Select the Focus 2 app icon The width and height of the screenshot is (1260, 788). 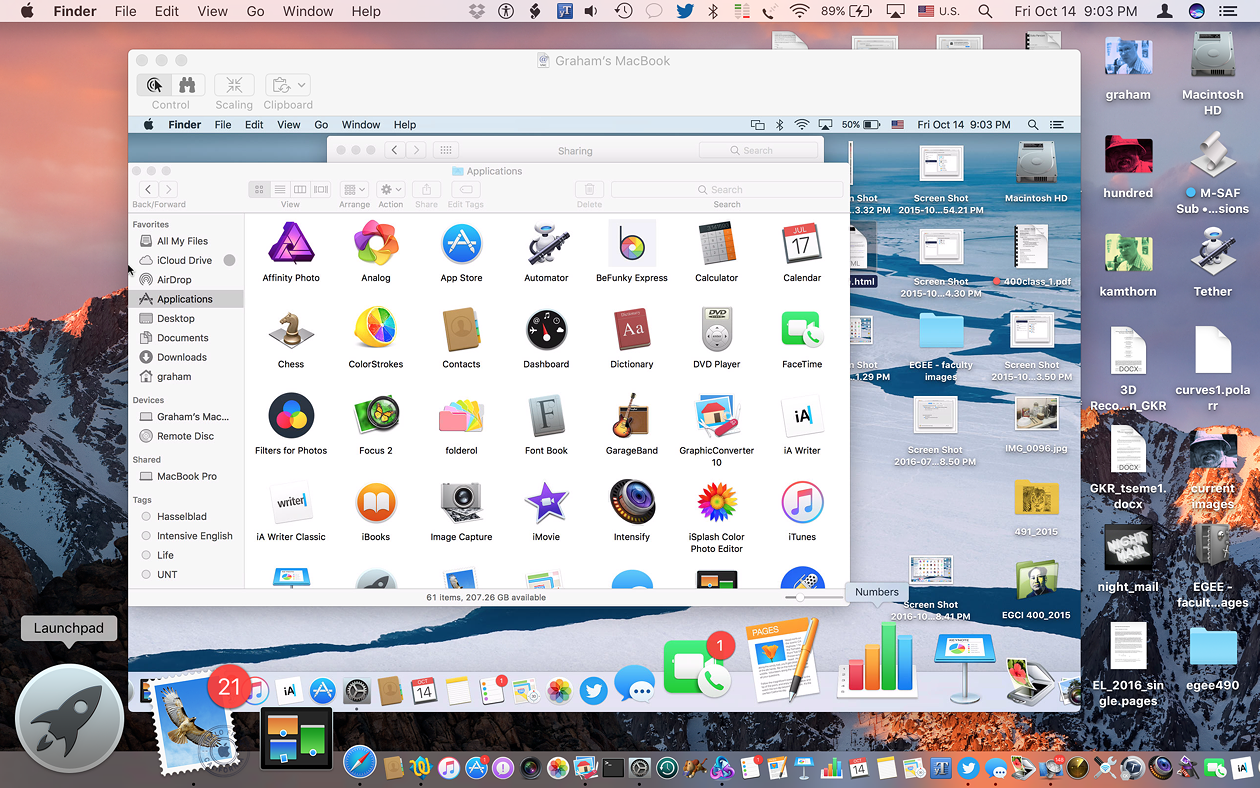pos(376,416)
